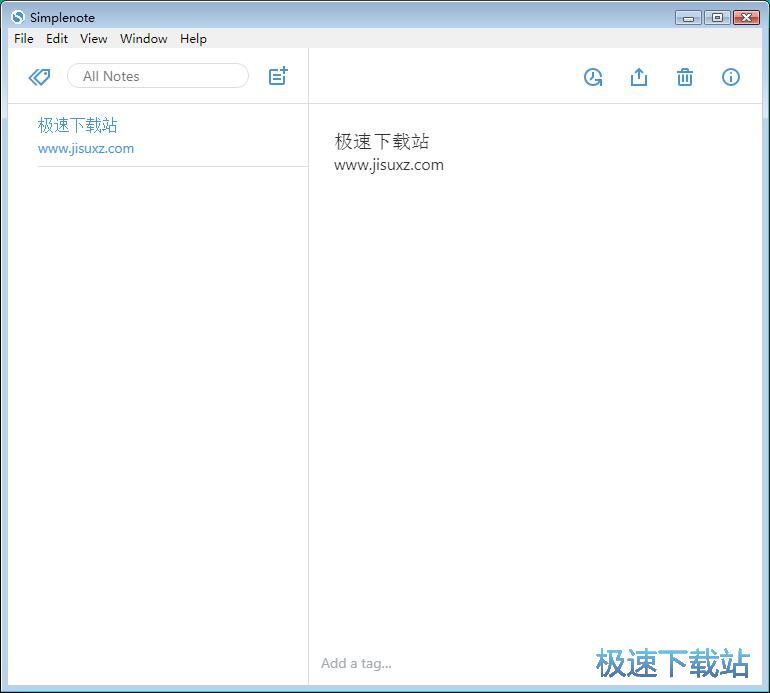
Task: Open the File menu
Action: point(24,38)
